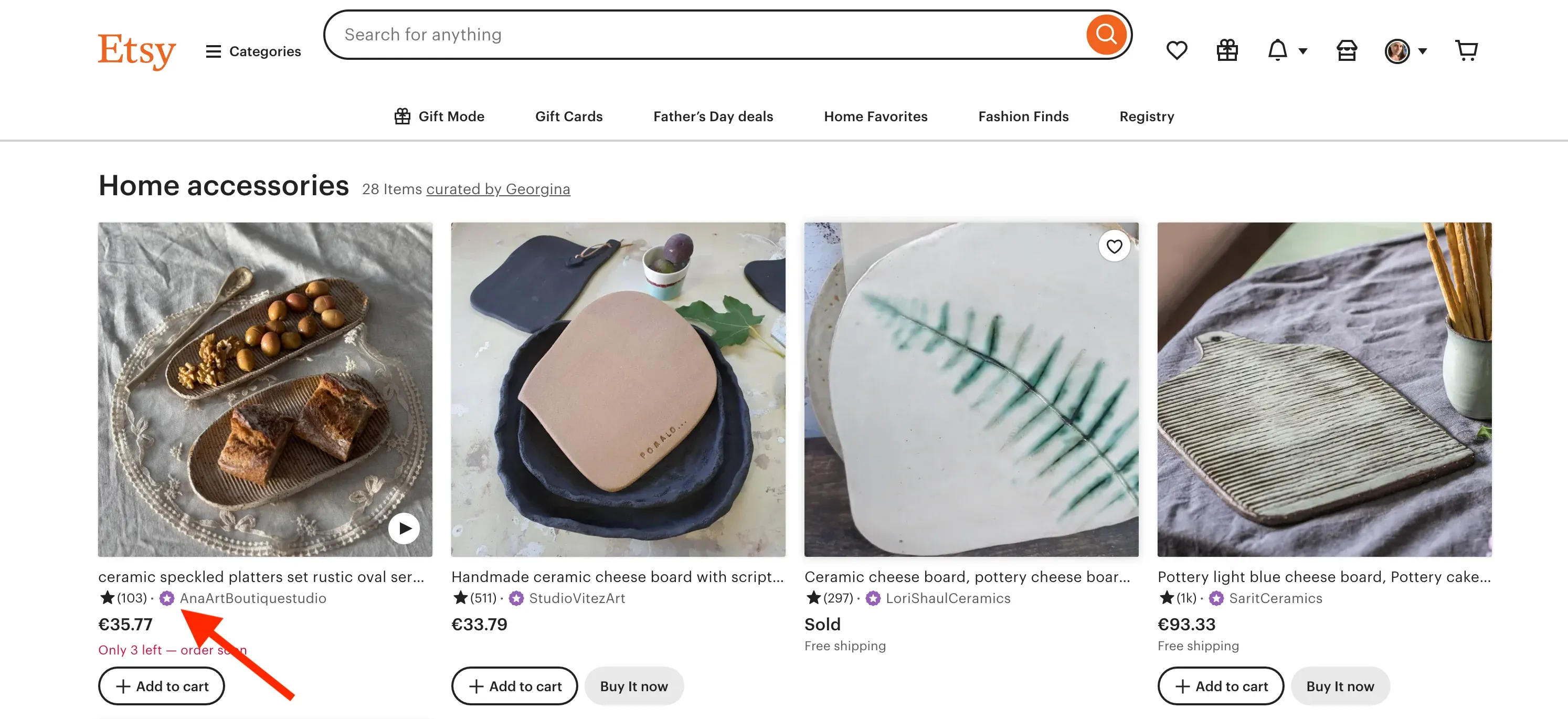Buy It now for SaritCeramics board
Image resolution: width=1568 pixels, height=719 pixels.
coord(1340,686)
